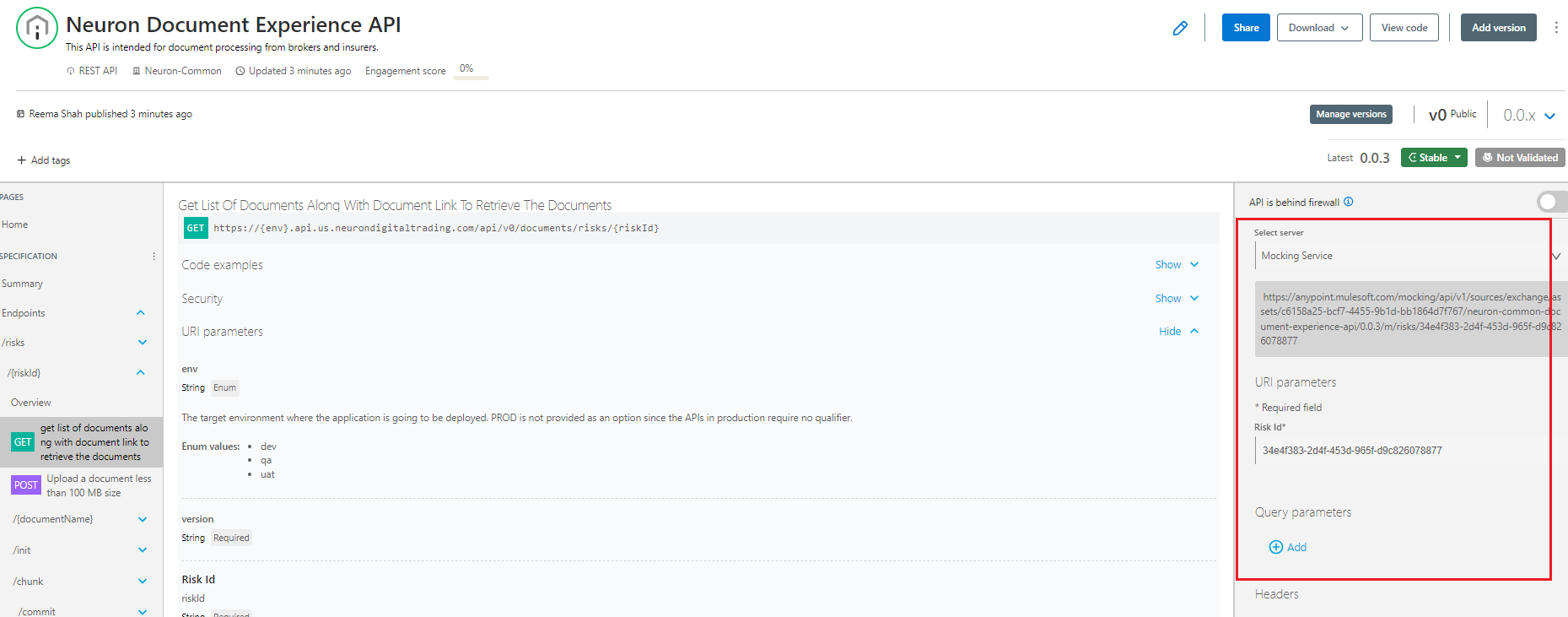Open the three-dot more options menu
Screen dimensions: 1568x617
1556,28
